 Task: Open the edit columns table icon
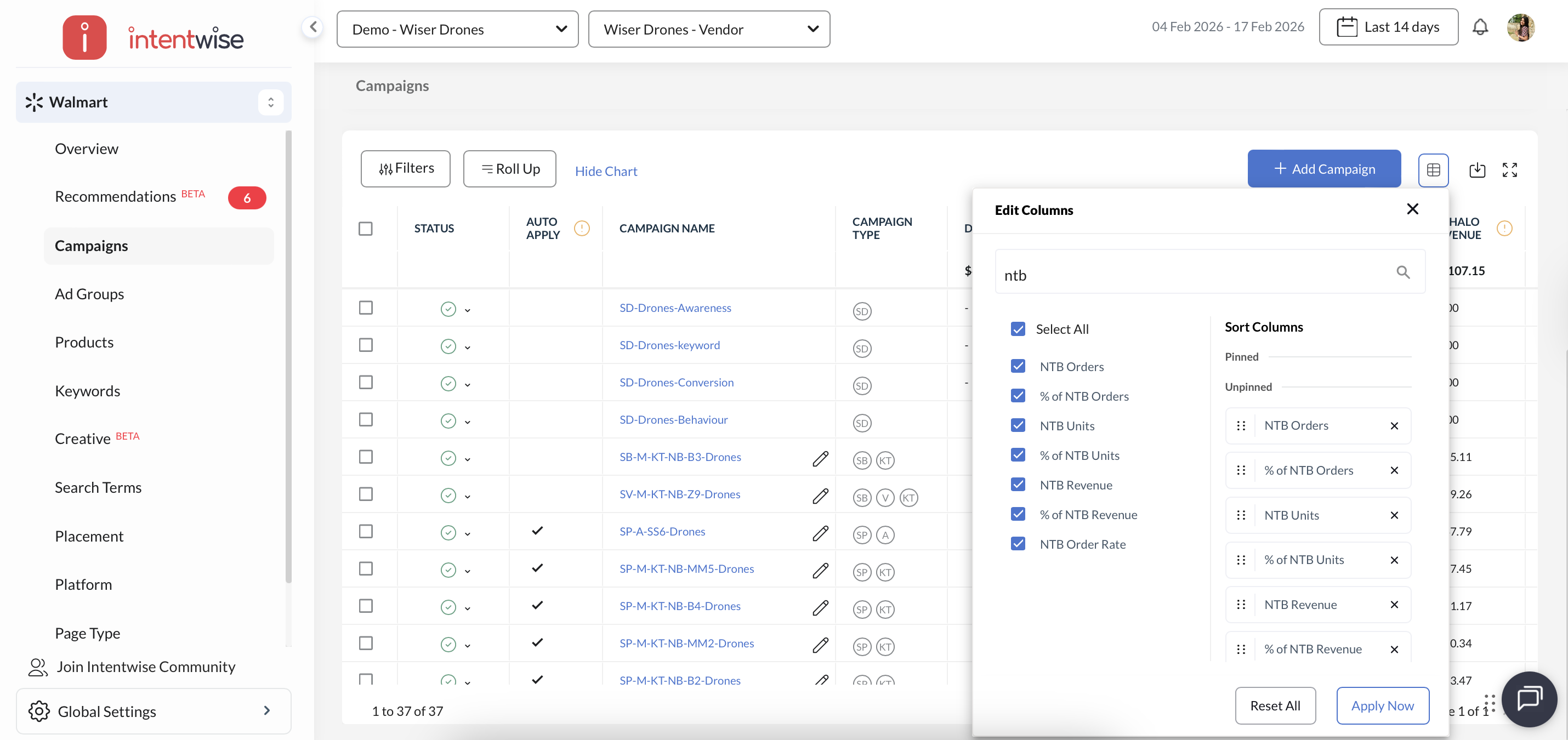[1433, 170]
